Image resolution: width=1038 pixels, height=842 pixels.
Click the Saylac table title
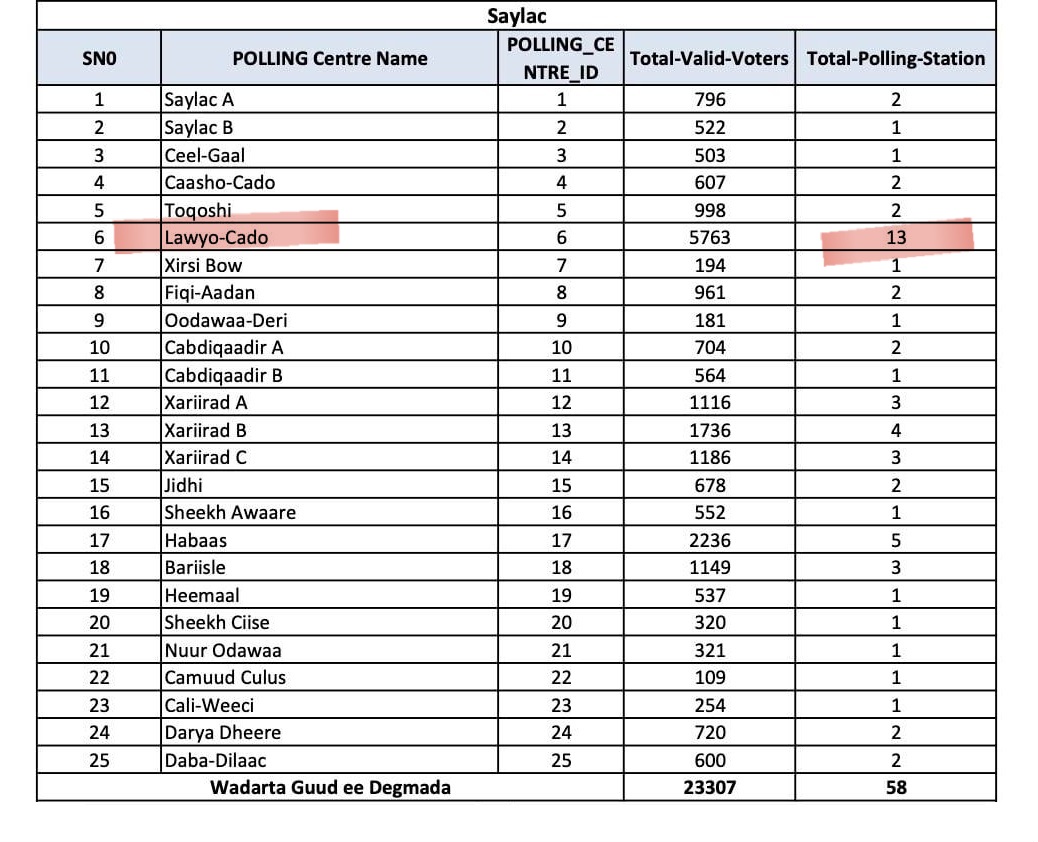pyautogui.click(x=516, y=16)
